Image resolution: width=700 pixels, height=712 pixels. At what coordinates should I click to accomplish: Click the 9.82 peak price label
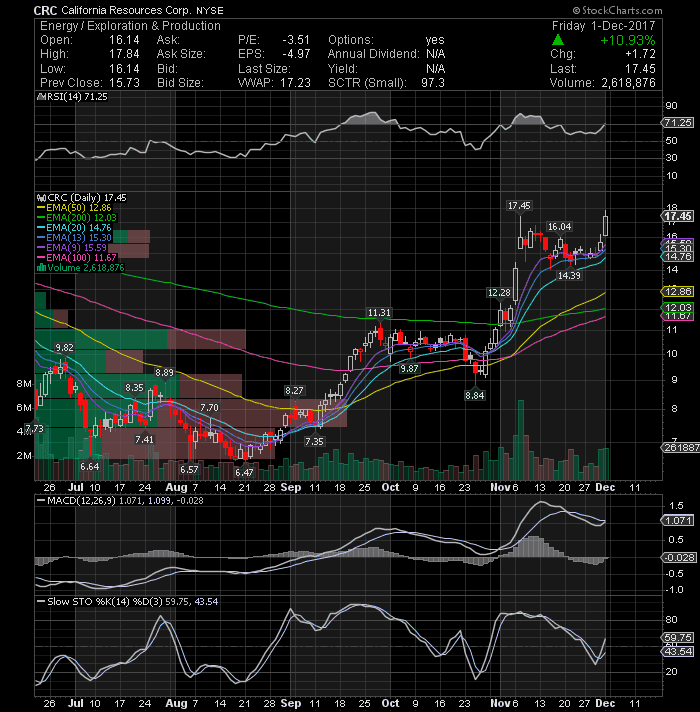click(64, 347)
